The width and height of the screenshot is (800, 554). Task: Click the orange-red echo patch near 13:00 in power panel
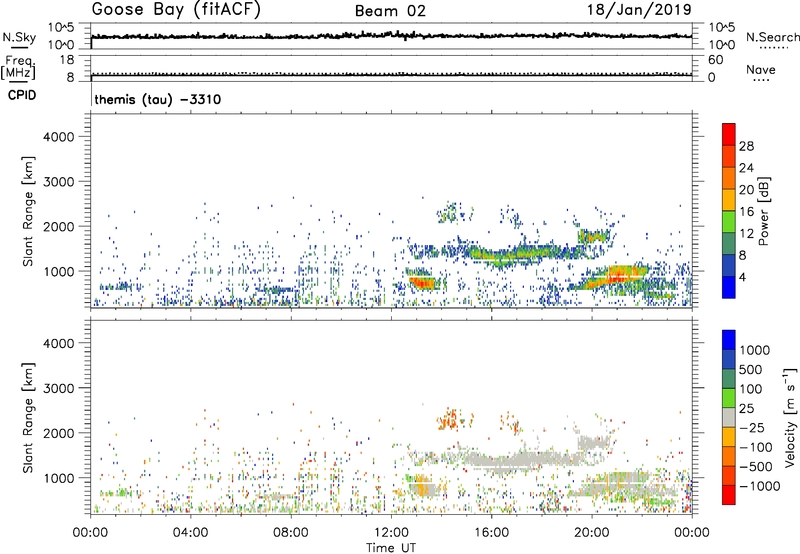pyautogui.click(x=423, y=282)
